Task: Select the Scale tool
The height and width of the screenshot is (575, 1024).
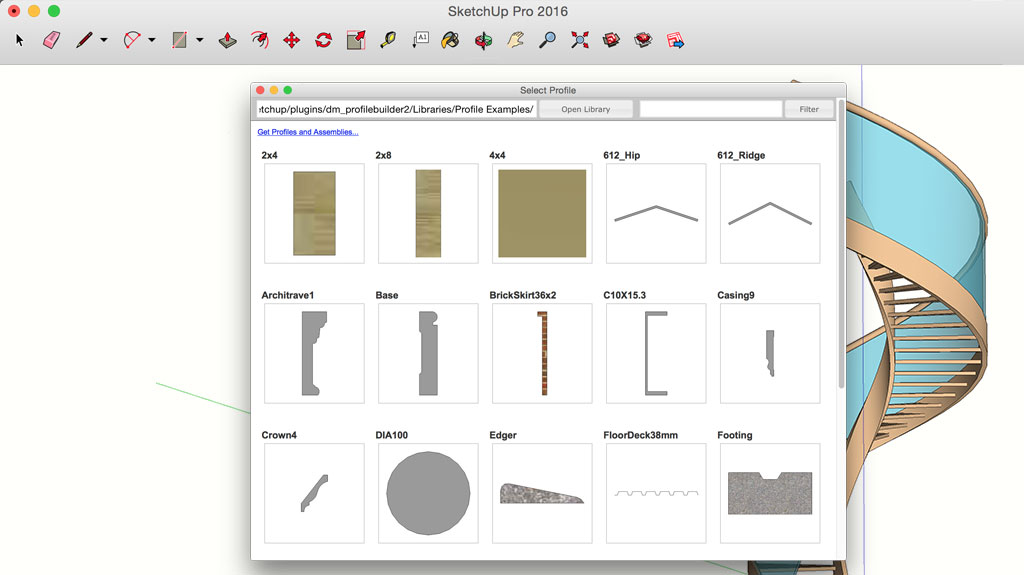Action: coord(356,41)
